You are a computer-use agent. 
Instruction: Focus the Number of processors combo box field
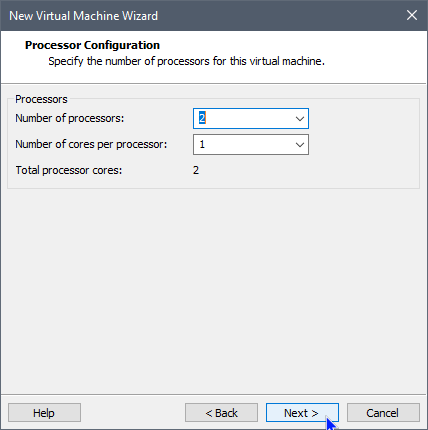coord(251,118)
